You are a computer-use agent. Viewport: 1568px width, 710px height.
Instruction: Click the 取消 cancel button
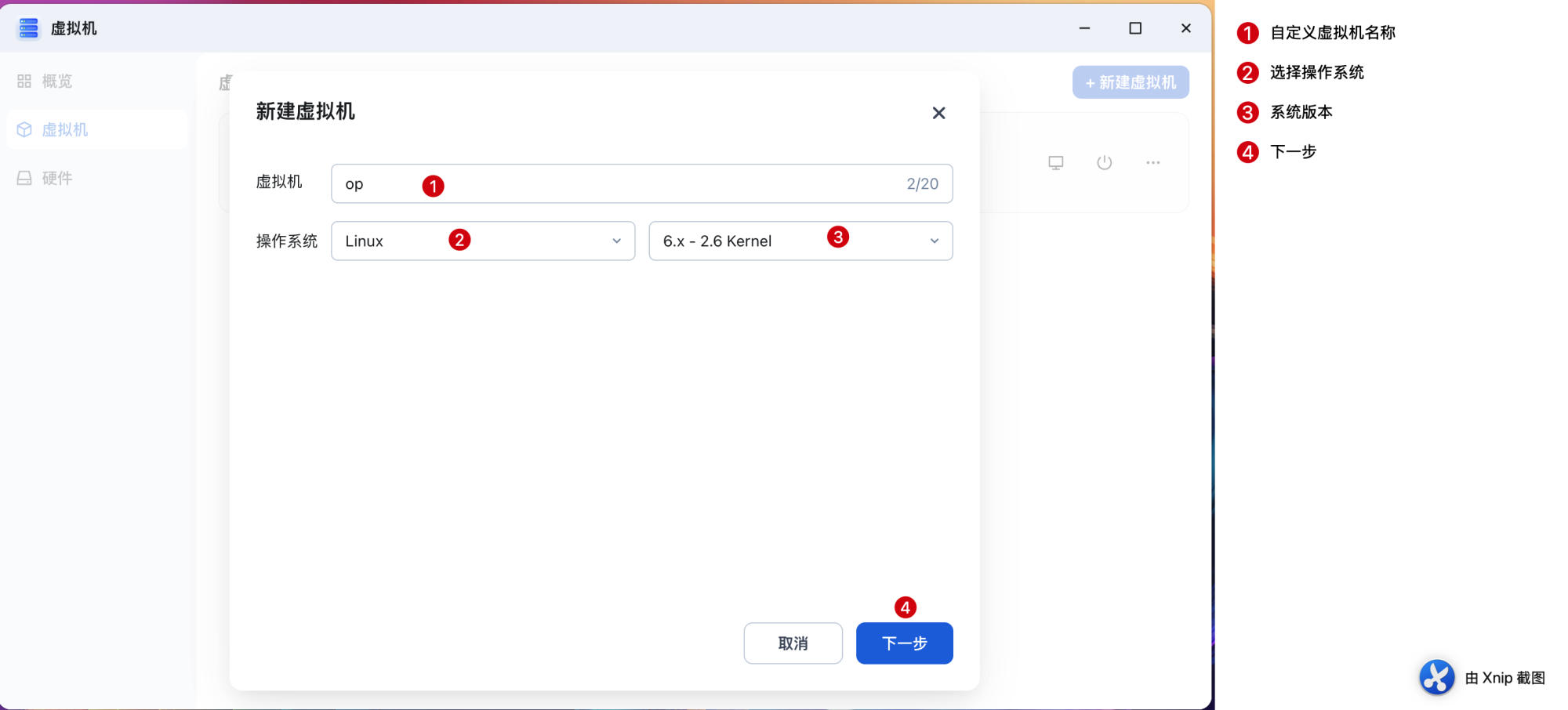[793, 643]
